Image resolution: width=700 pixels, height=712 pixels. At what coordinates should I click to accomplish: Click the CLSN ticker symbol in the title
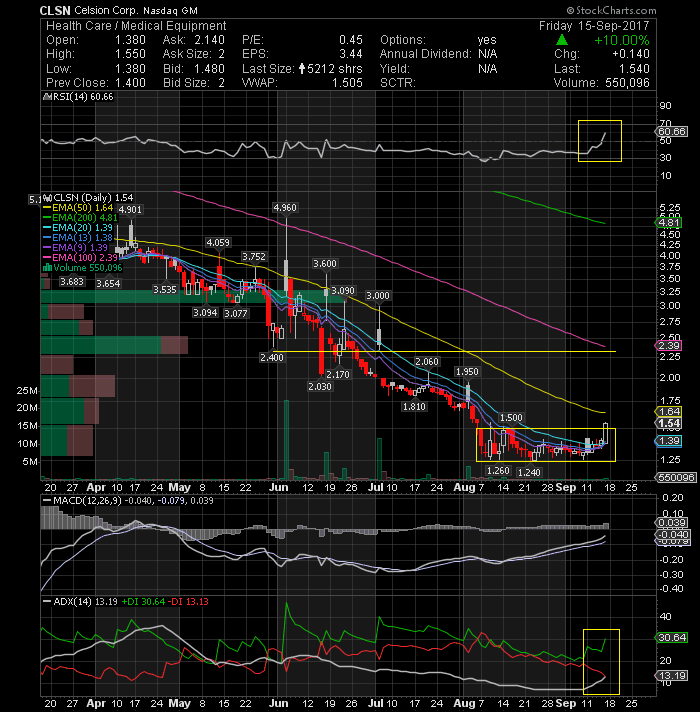pos(55,10)
